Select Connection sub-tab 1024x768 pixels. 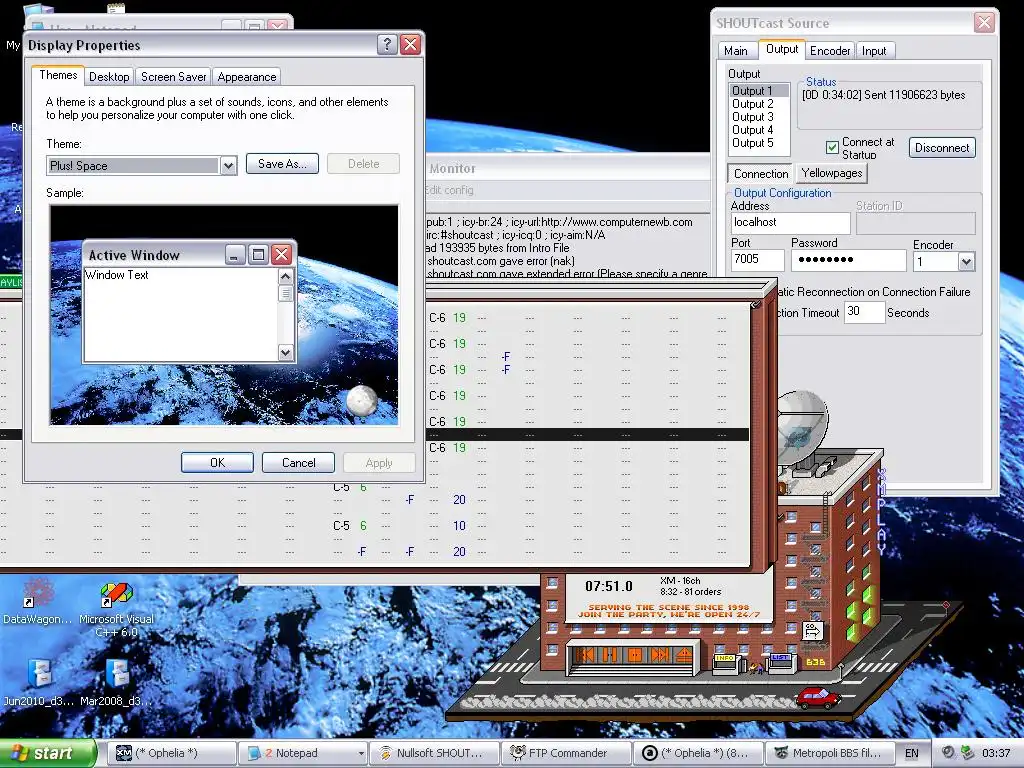click(x=761, y=173)
